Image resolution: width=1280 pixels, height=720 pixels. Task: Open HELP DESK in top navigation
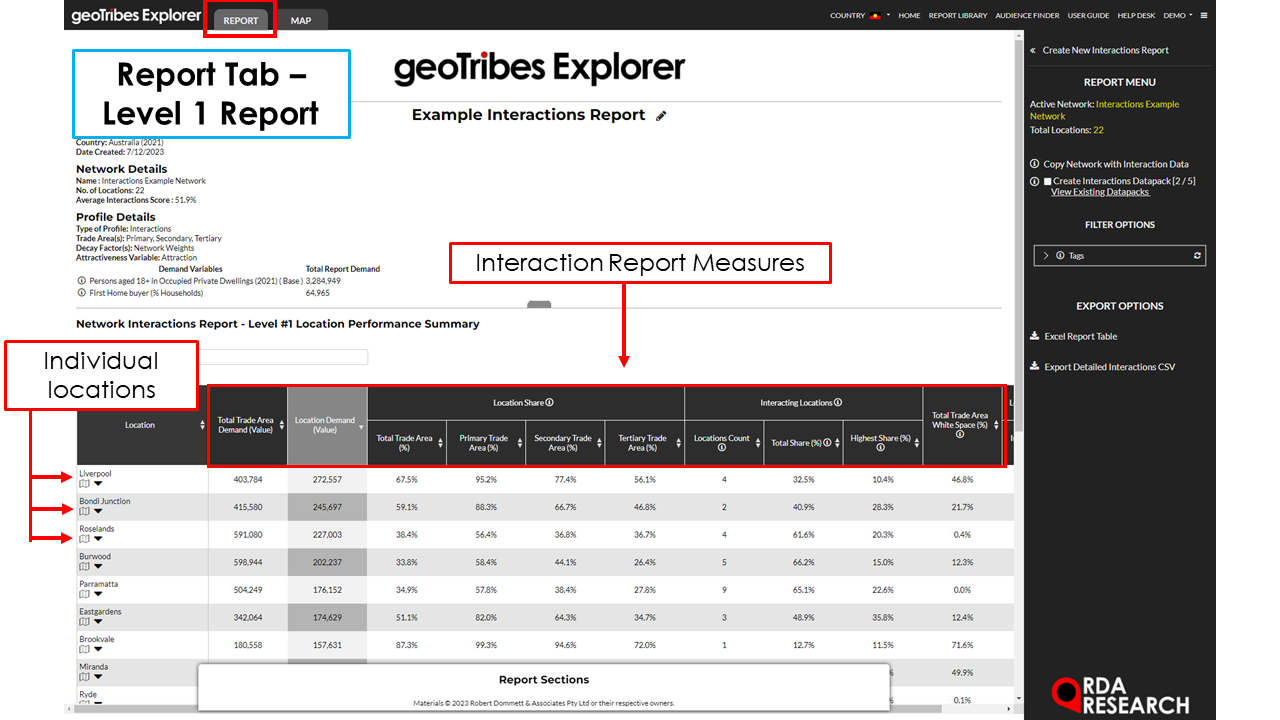(x=1136, y=16)
